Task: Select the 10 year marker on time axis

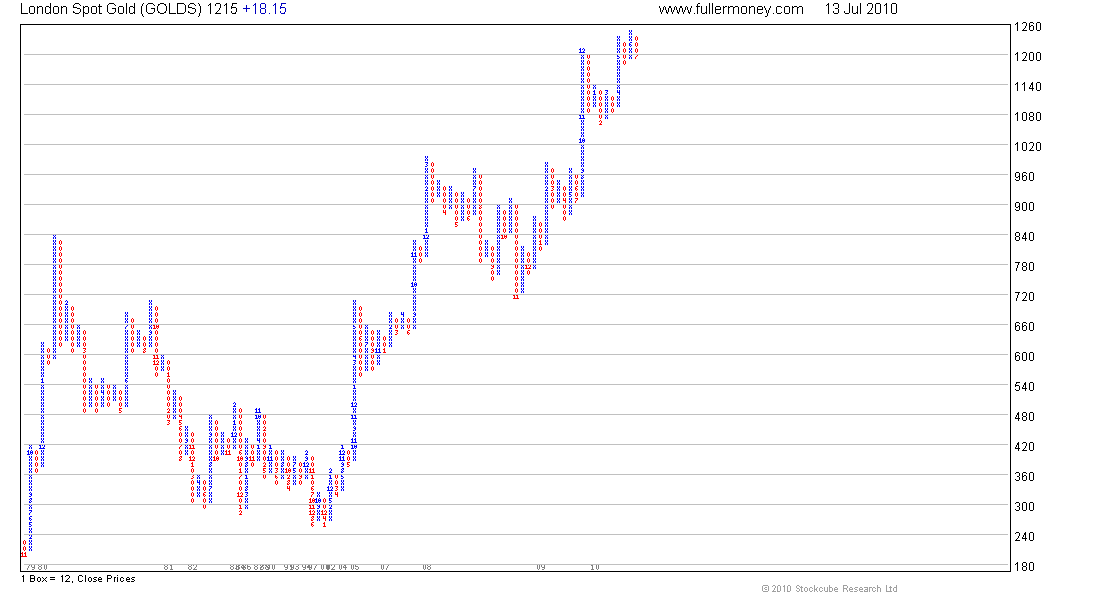Action: (x=595, y=567)
